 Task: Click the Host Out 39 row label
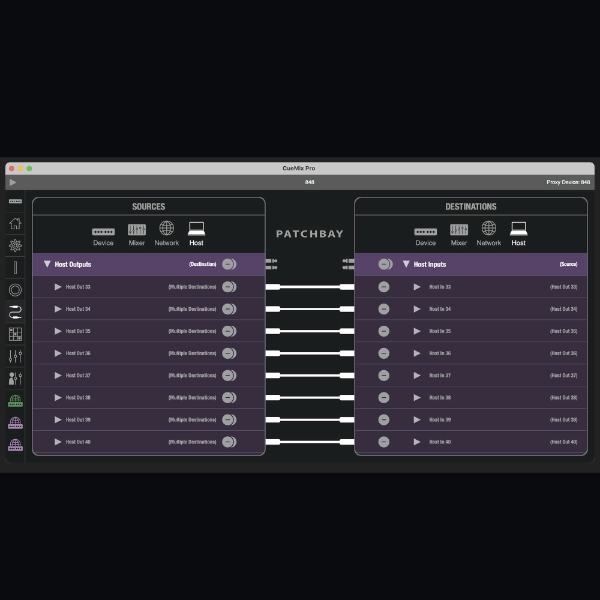pyautogui.click(x=78, y=420)
